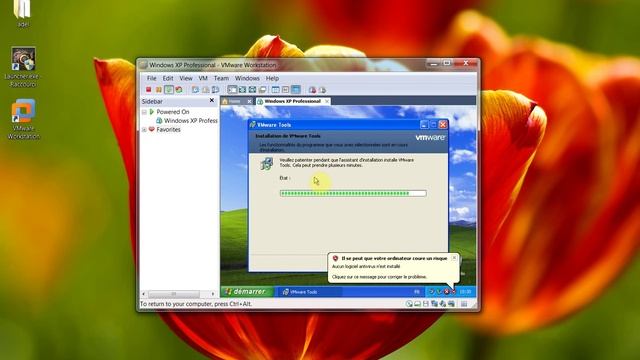
Task: Close the Windows XP Professional tab
Action: [327, 101]
